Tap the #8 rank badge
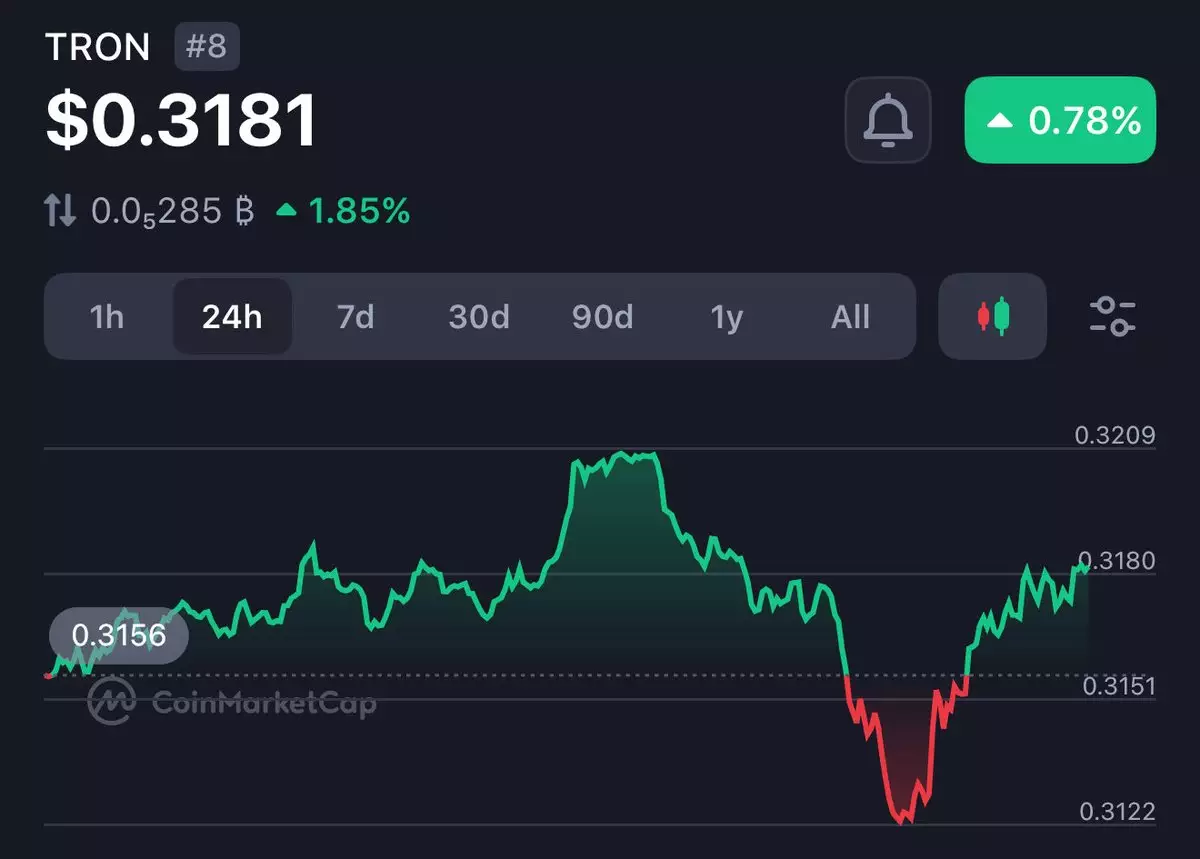1200x859 pixels. (207, 47)
